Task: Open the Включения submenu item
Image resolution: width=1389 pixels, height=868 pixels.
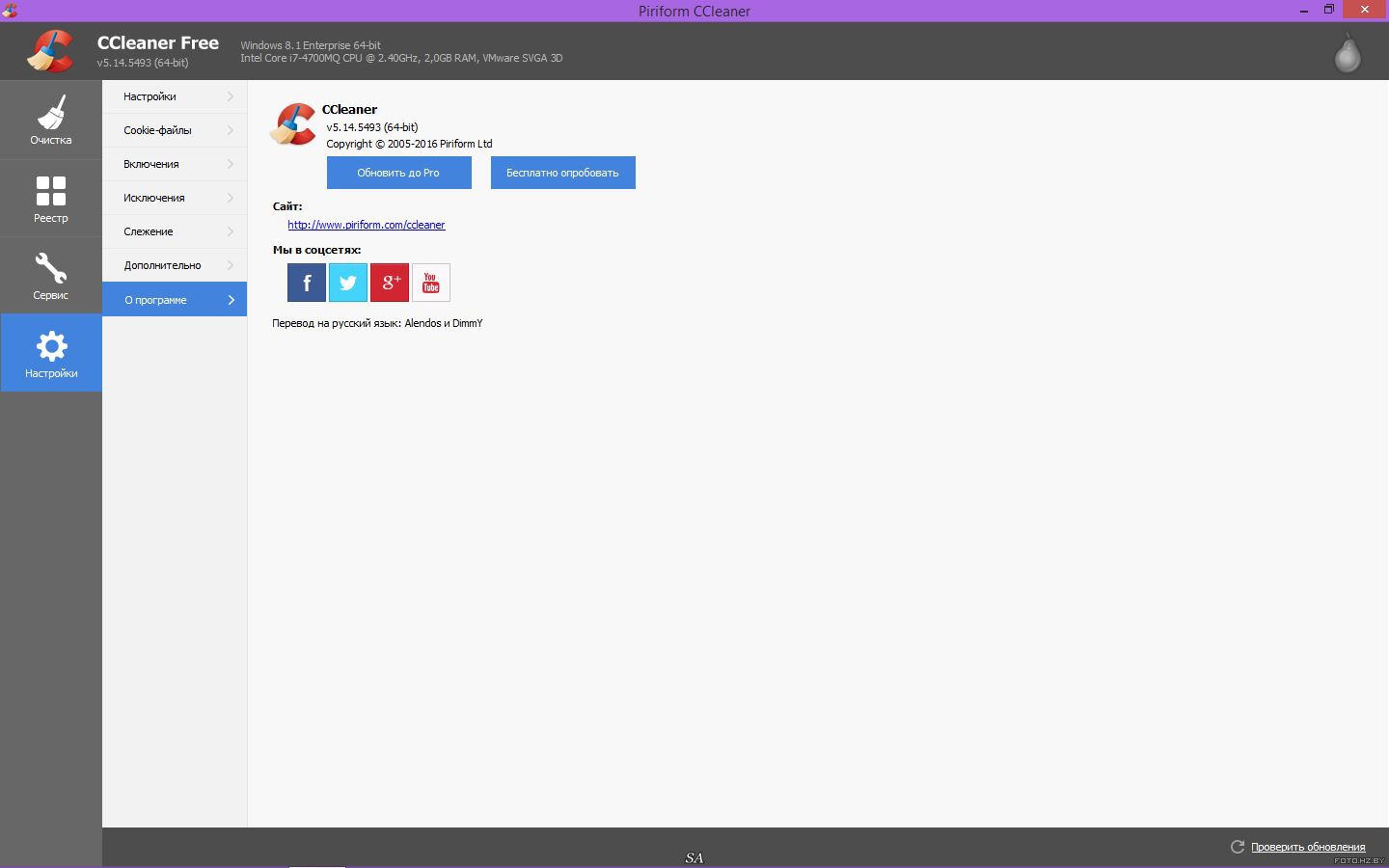Action: (175, 164)
